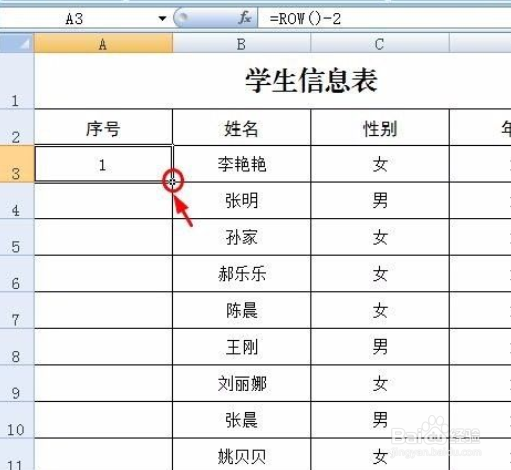Select gender cell for 王刚

(x=380, y=347)
